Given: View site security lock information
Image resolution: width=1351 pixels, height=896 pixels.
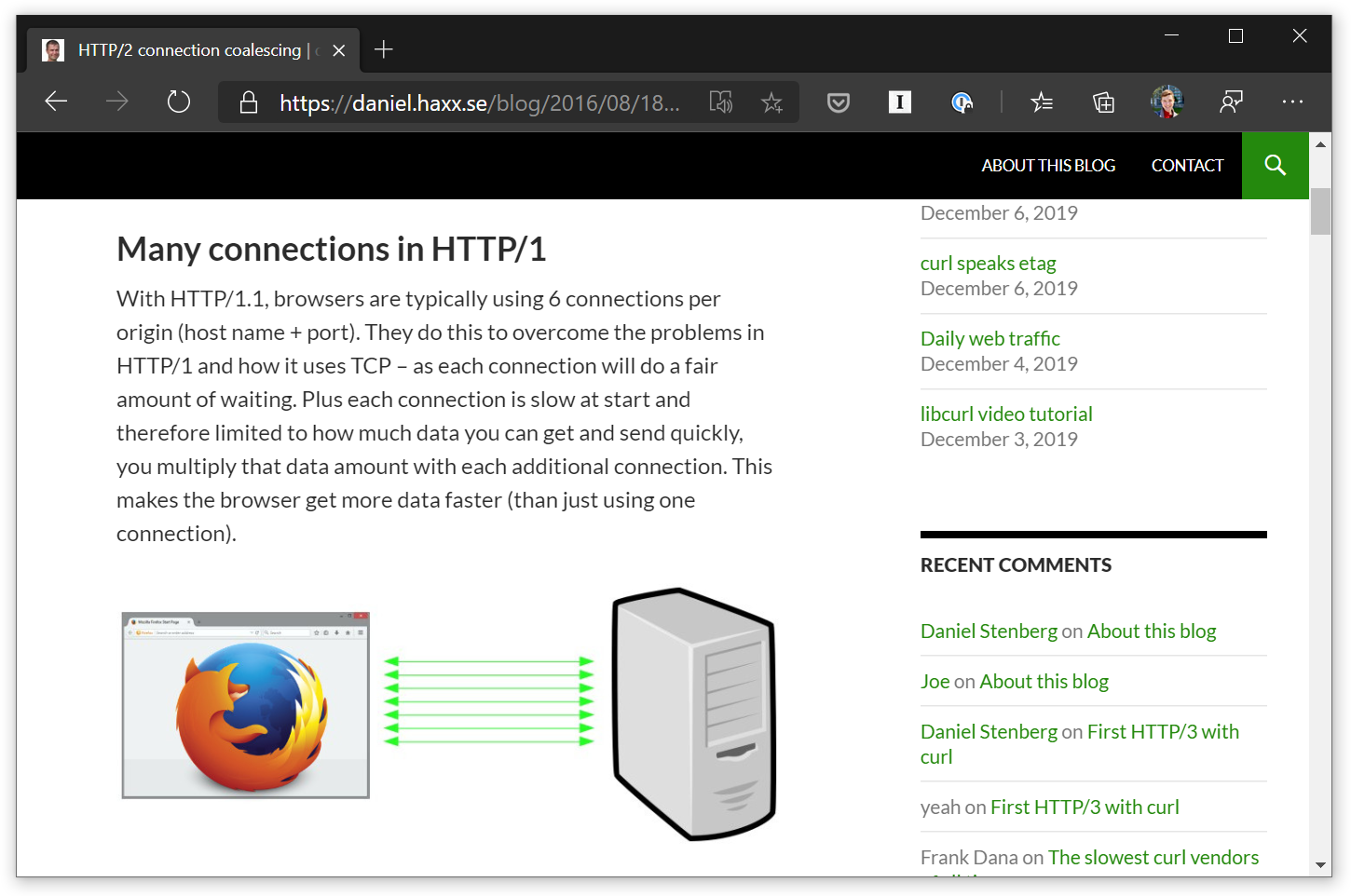Looking at the screenshot, I should pos(249,102).
